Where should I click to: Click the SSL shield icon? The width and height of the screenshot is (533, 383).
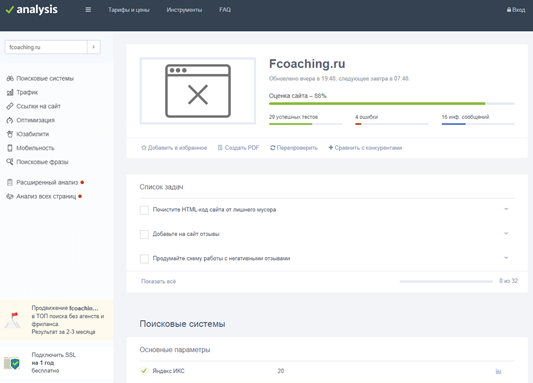[12, 363]
